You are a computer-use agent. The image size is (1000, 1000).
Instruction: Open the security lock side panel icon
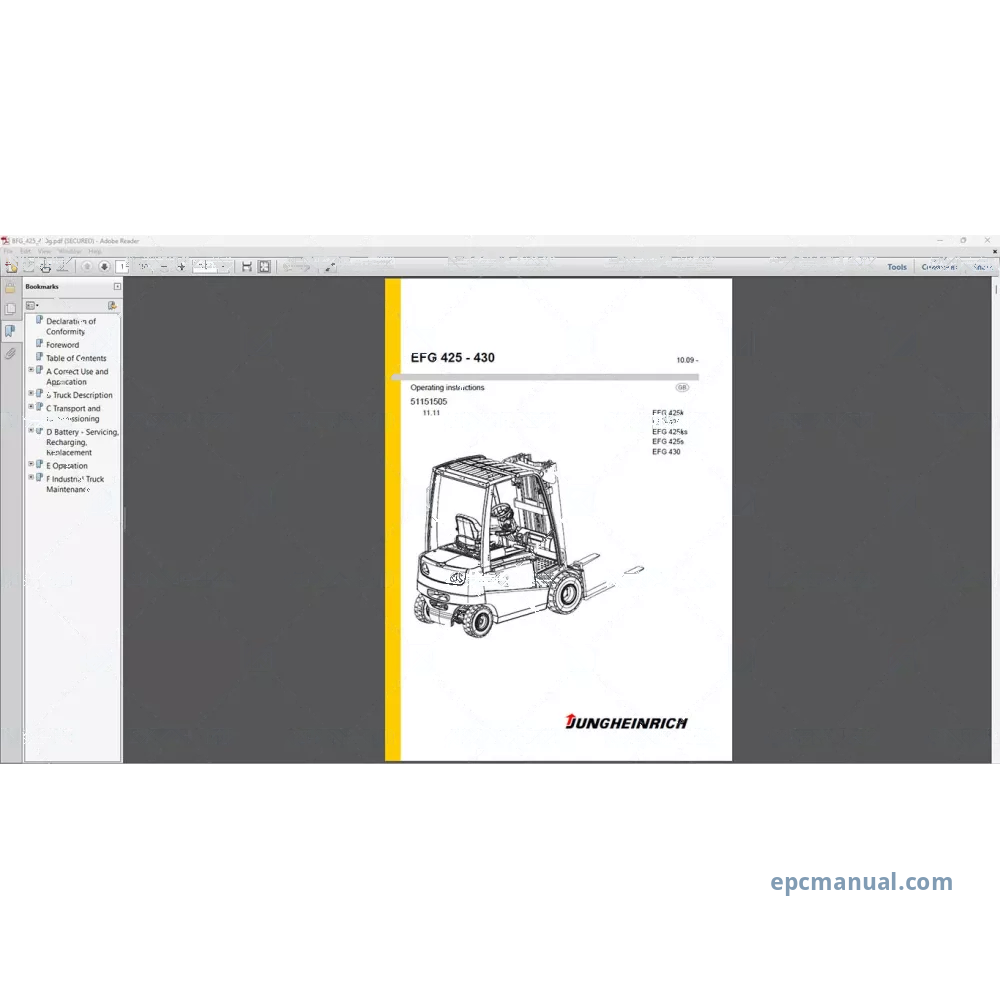point(10,288)
